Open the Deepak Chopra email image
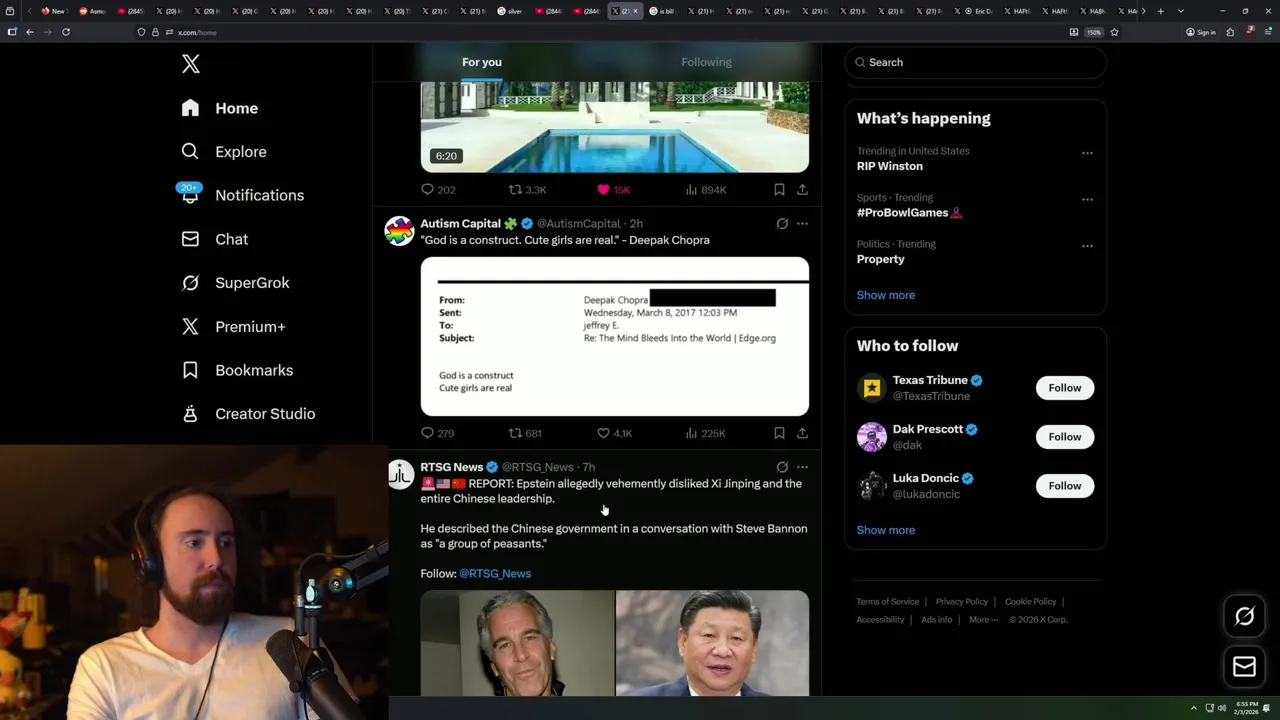The image size is (1280, 720). click(x=614, y=336)
